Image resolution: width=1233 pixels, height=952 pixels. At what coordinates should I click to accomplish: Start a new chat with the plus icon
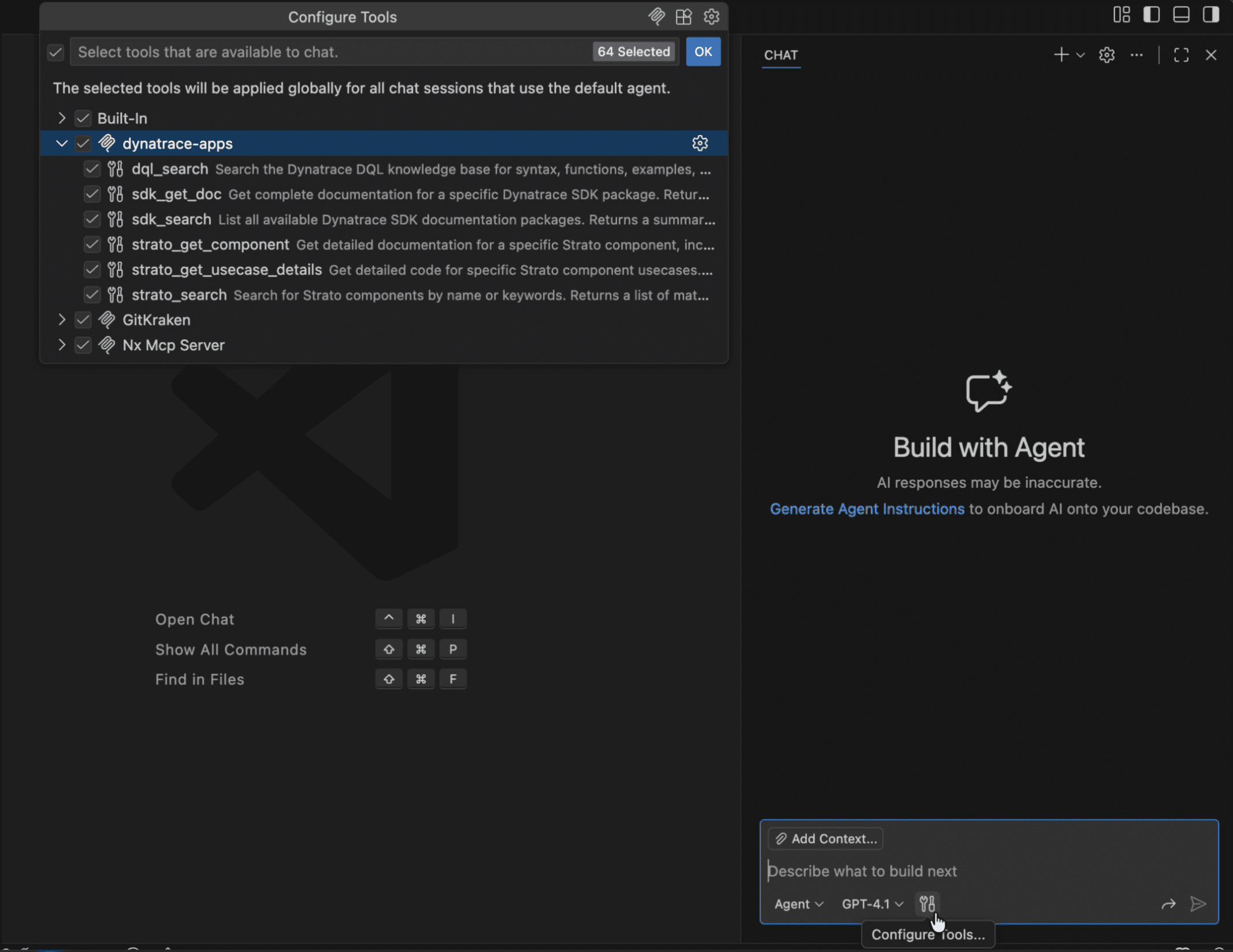point(1061,54)
